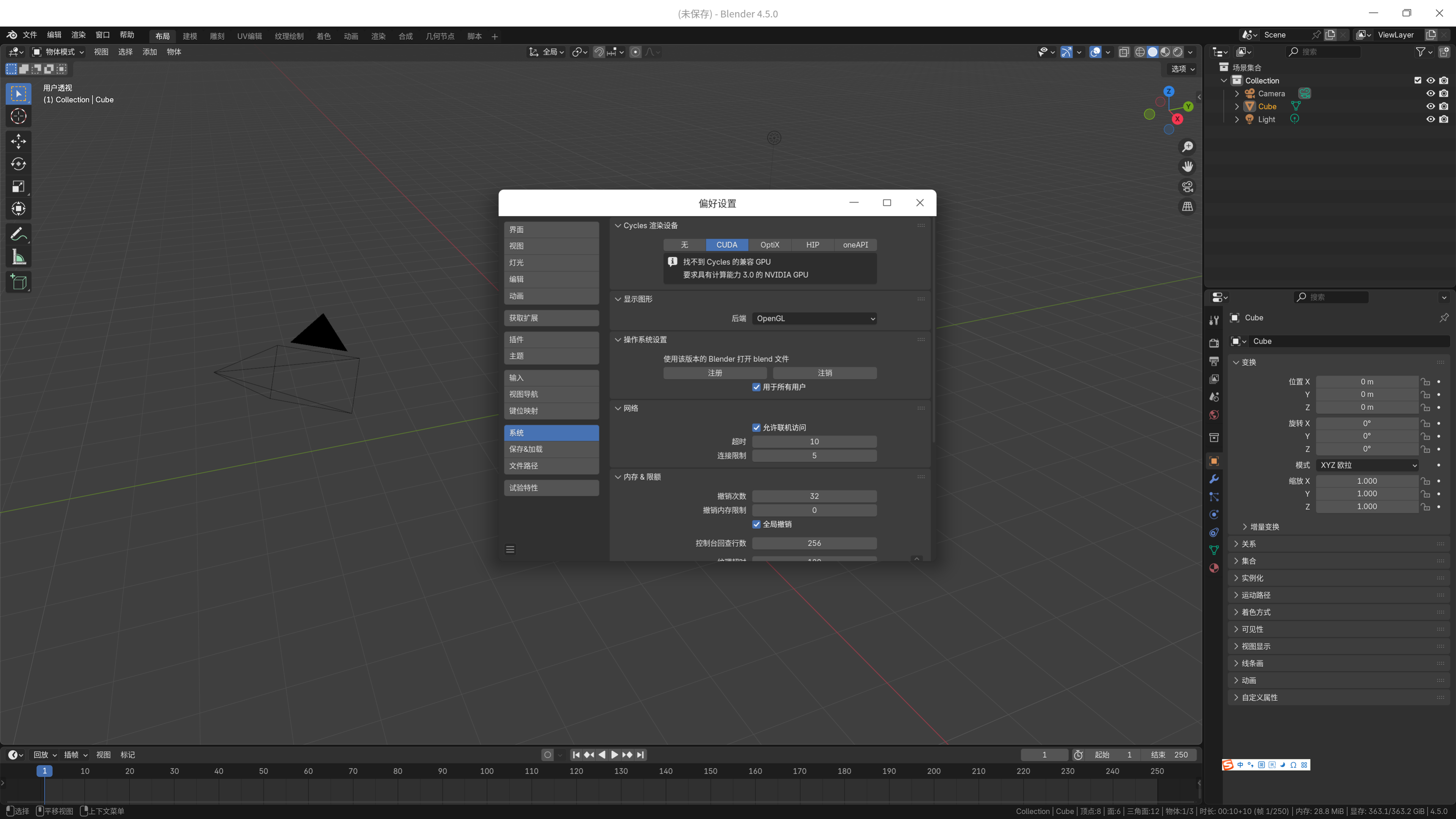1456x819 pixels.
Task: Open the Render properties tab icon
Action: coord(1214,343)
